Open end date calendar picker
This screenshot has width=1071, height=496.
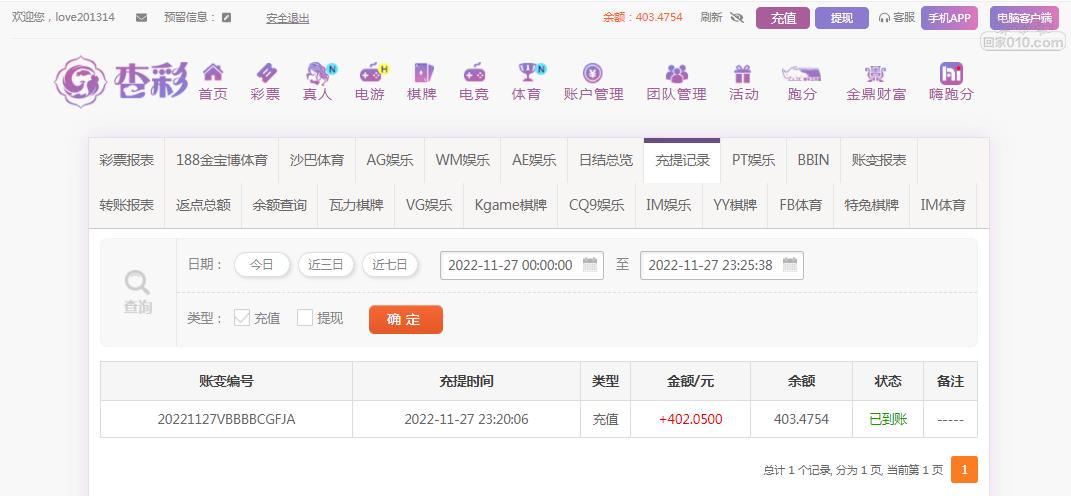click(x=790, y=265)
